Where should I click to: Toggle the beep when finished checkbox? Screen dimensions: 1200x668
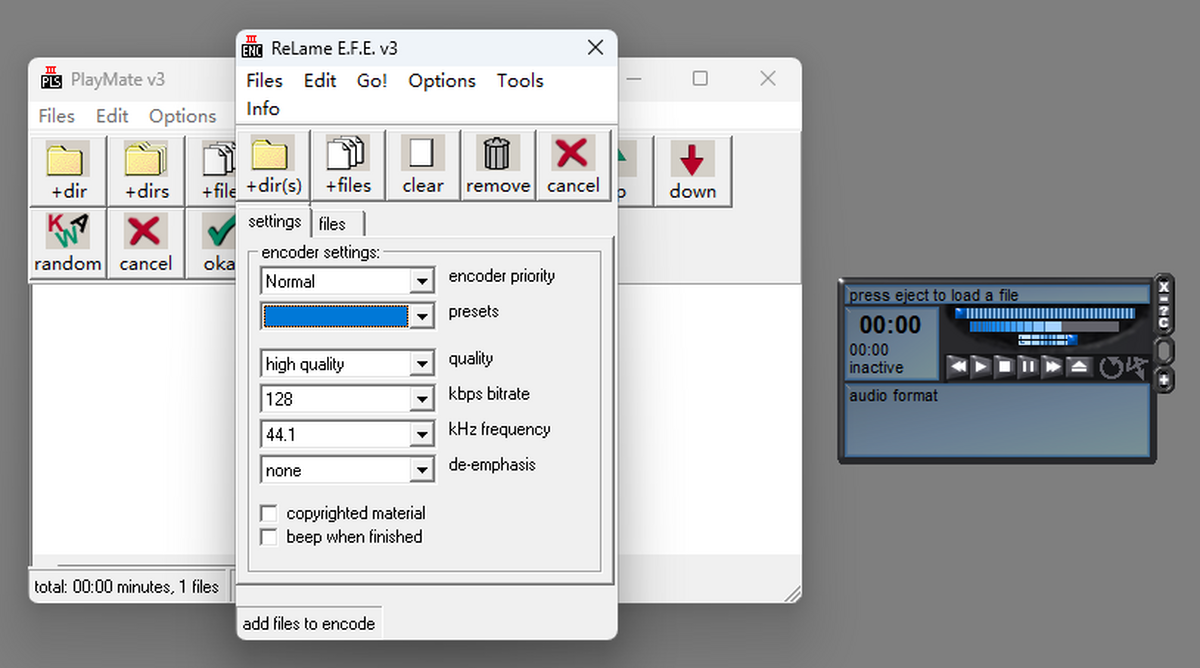pos(269,538)
